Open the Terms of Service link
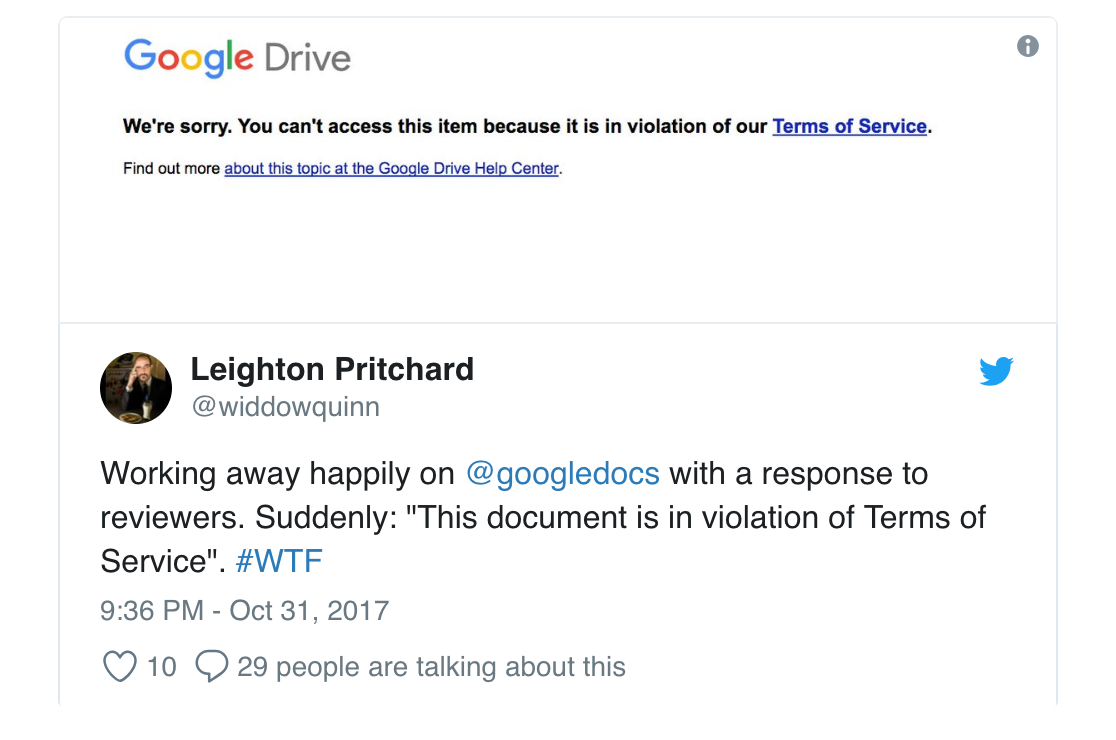The height and width of the screenshot is (740, 1116). (849, 127)
